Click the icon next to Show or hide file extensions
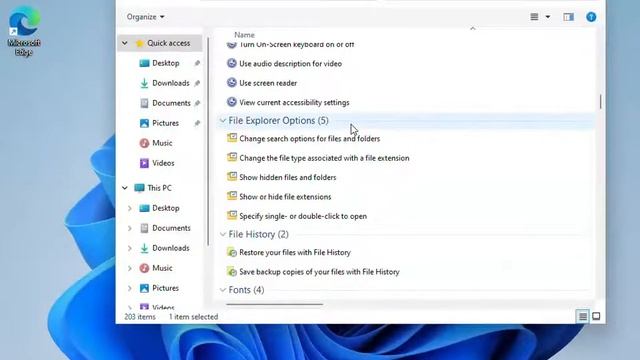The image size is (640, 360). [232, 196]
